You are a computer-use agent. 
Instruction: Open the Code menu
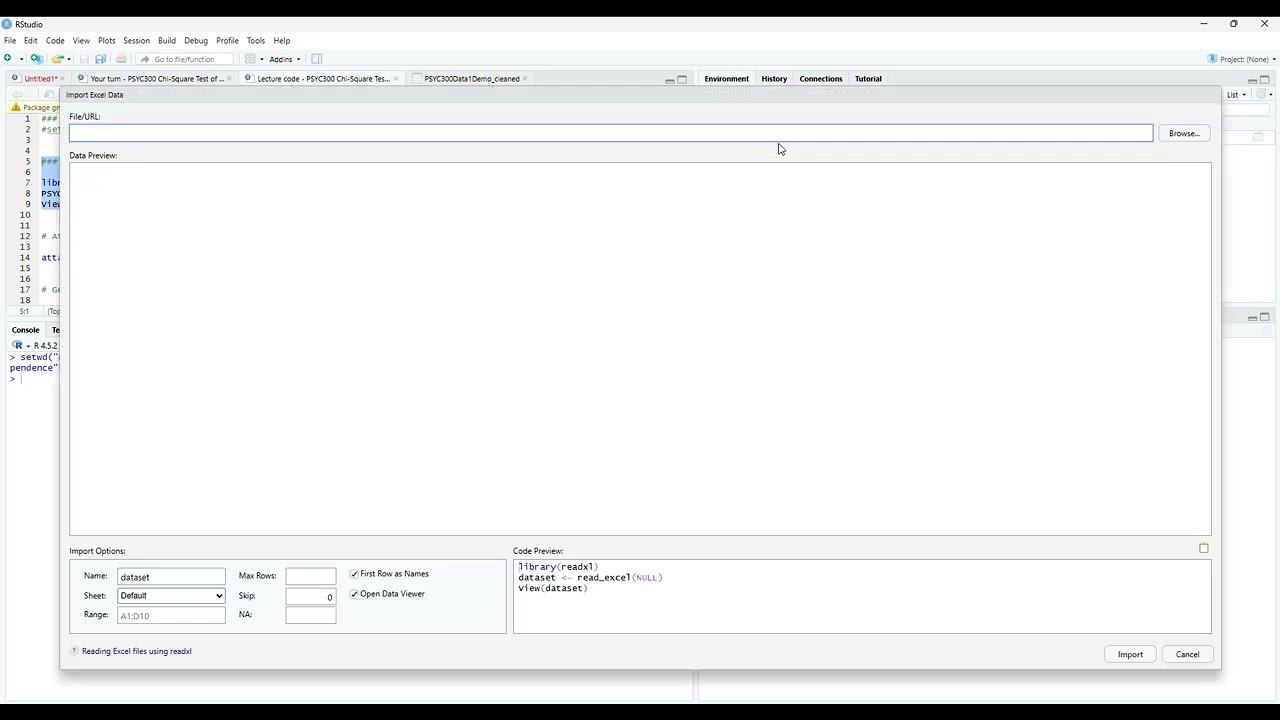point(55,41)
